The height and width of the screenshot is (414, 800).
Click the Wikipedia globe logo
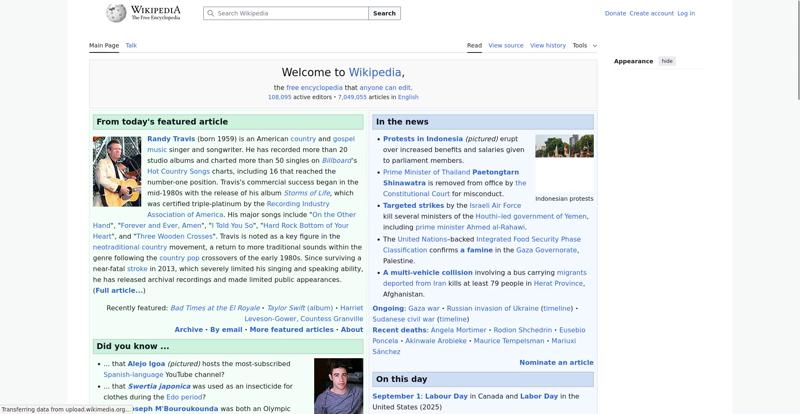[116, 13]
